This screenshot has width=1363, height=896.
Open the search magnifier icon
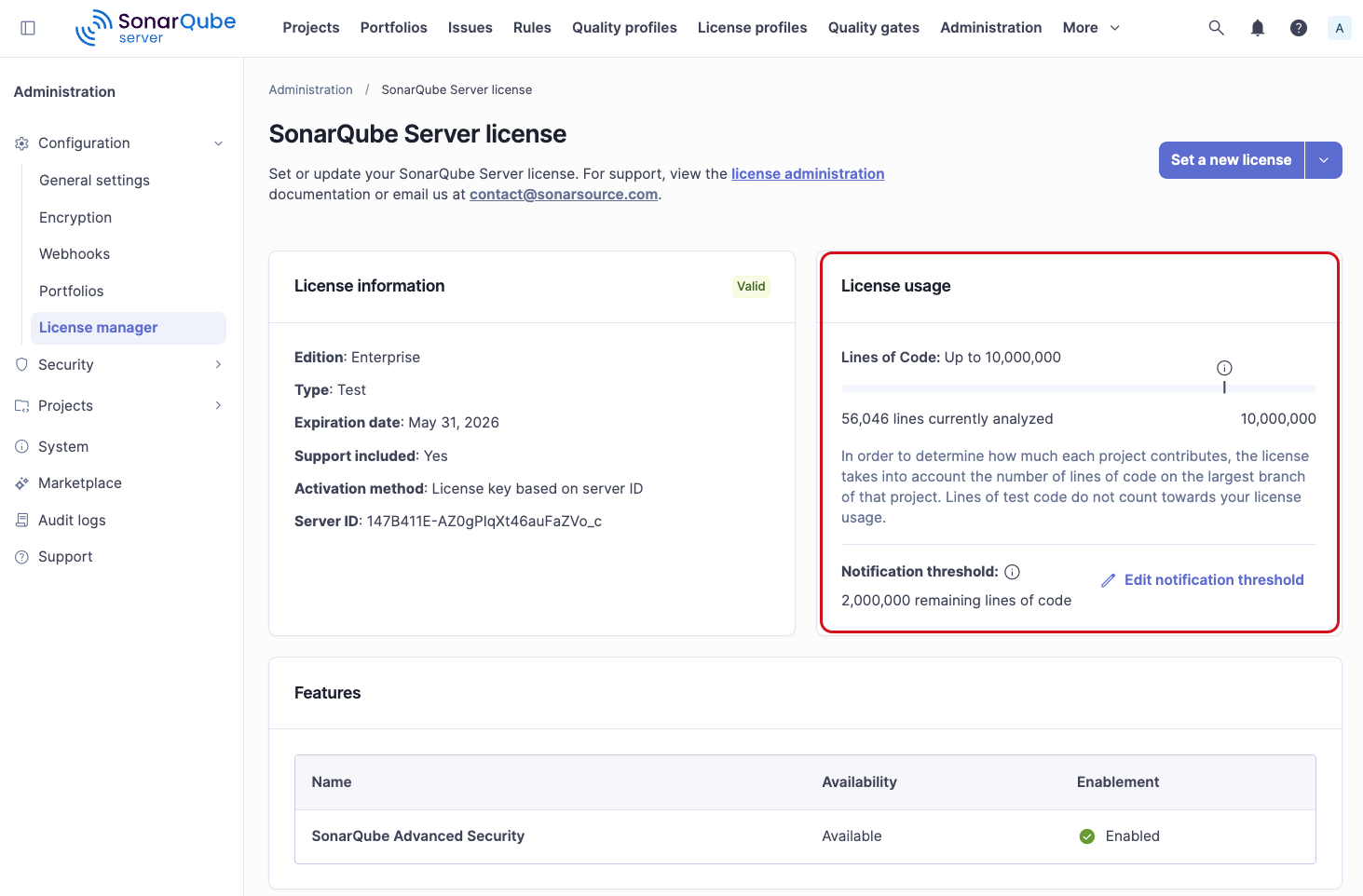click(1216, 28)
